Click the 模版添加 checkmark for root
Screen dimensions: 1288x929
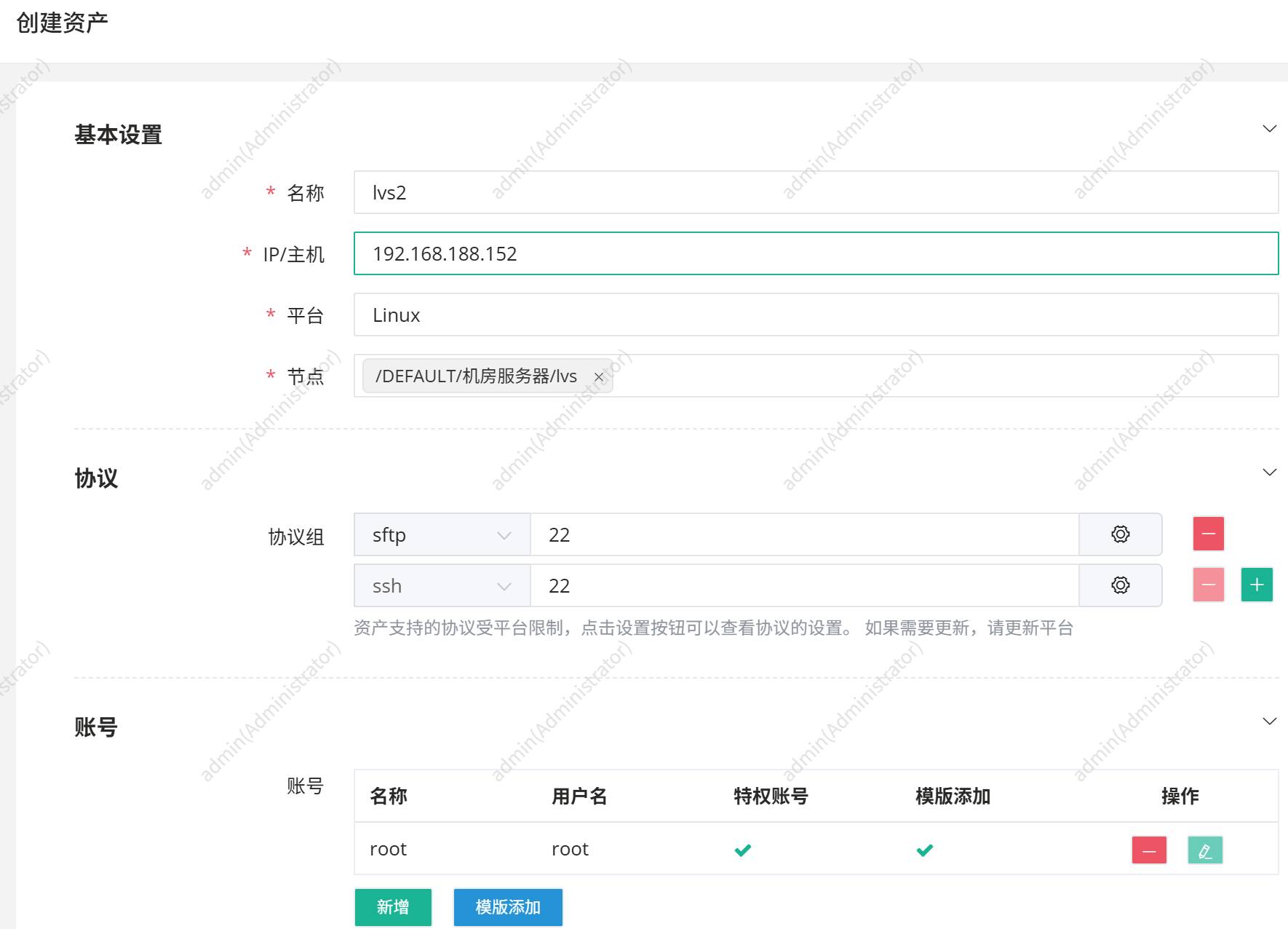tap(925, 850)
